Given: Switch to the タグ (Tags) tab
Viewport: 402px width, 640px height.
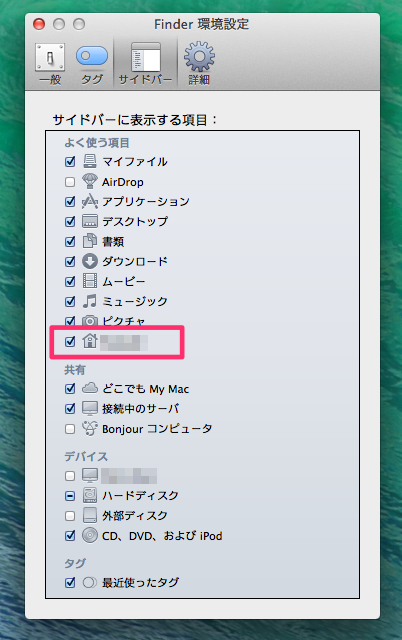Looking at the screenshot, I should [92, 64].
